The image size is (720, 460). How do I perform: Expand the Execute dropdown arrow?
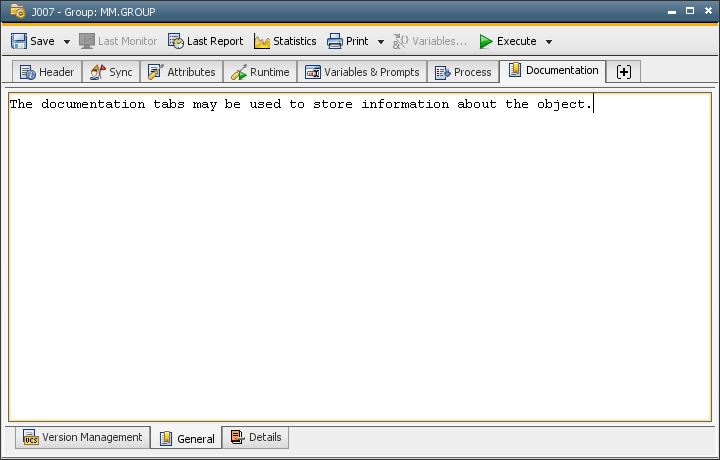[549, 42]
